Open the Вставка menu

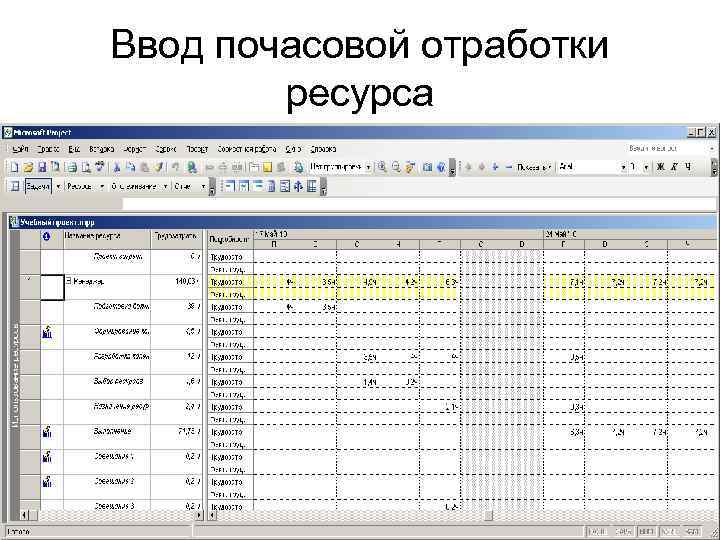pos(101,149)
